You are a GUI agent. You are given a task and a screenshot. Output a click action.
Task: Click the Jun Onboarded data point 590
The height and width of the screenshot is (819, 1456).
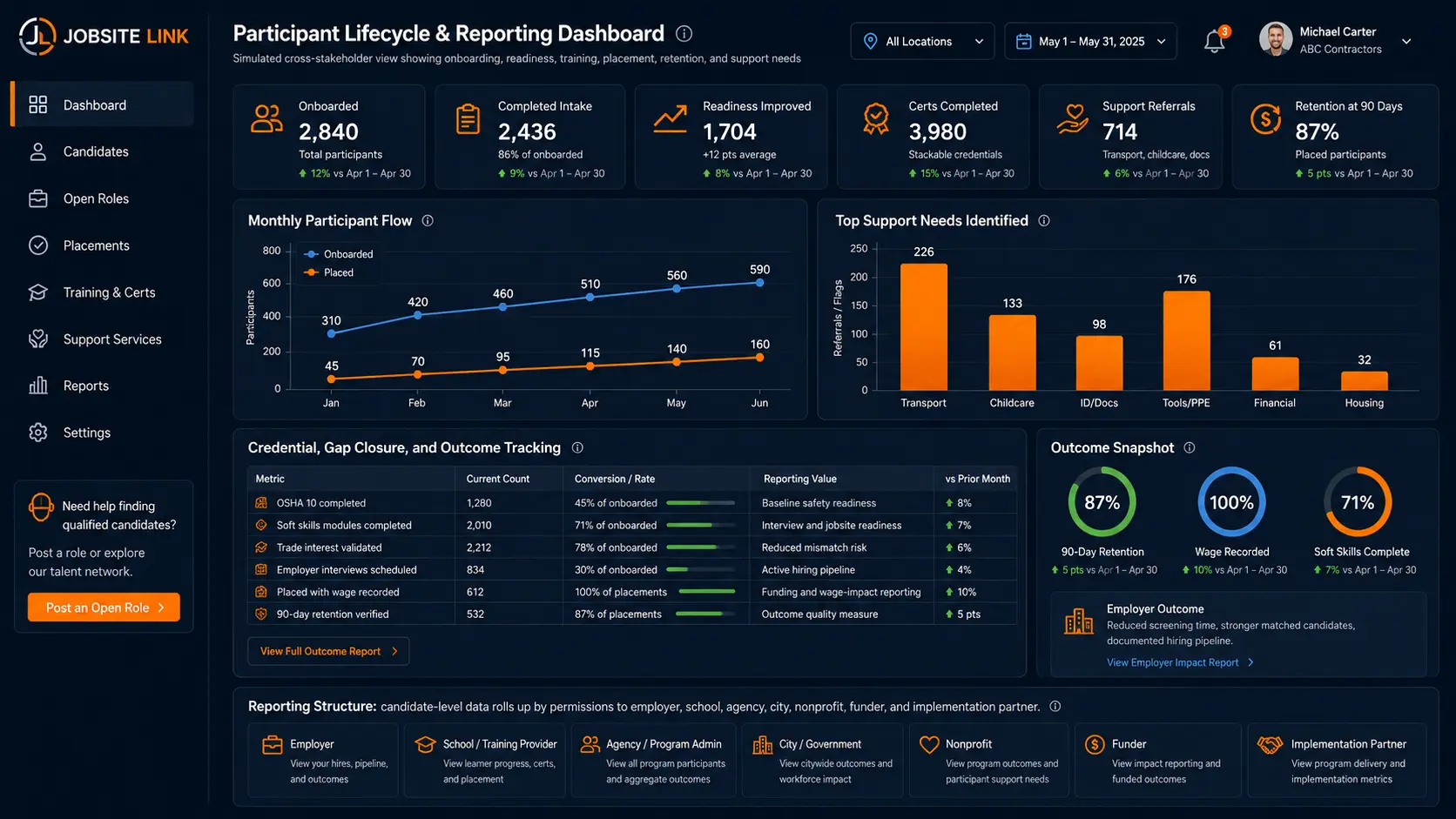tap(760, 283)
